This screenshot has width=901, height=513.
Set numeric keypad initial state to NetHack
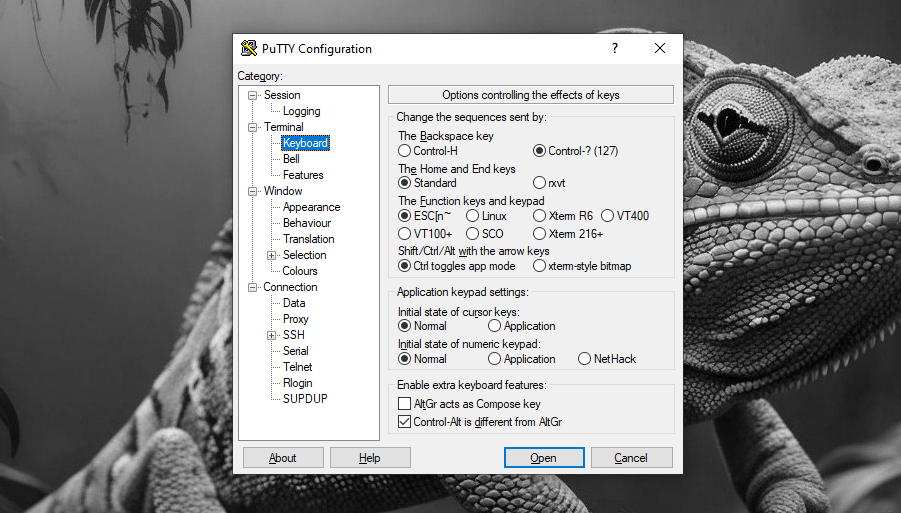[585, 359]
